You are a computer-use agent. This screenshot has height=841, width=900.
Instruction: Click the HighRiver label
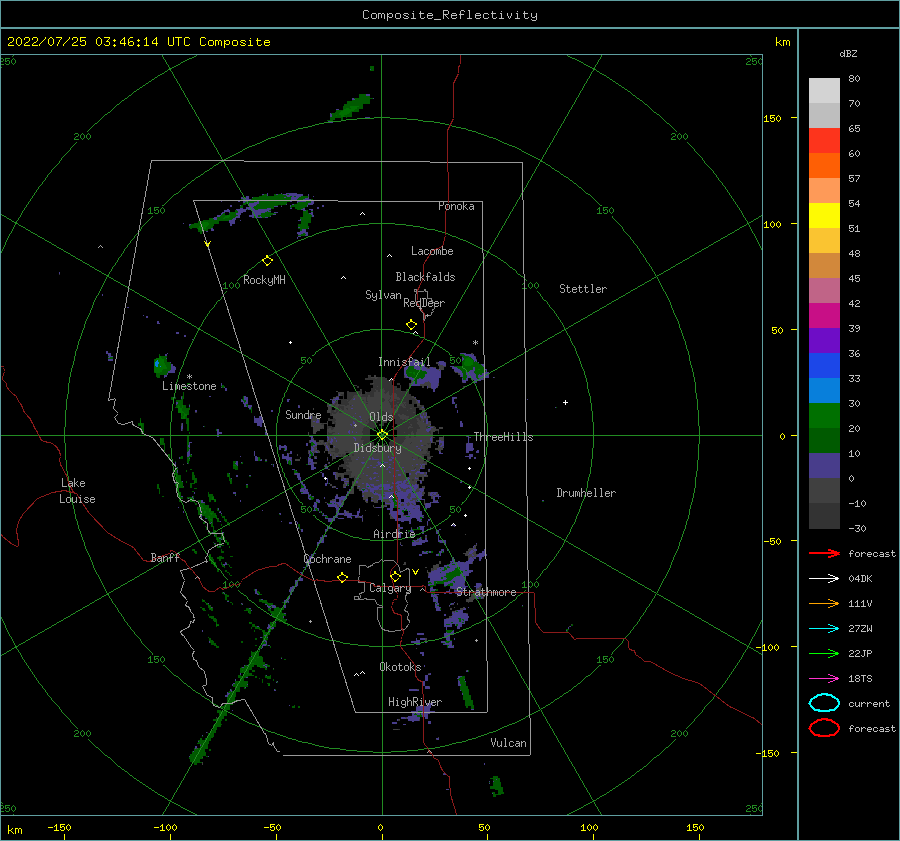415,702
